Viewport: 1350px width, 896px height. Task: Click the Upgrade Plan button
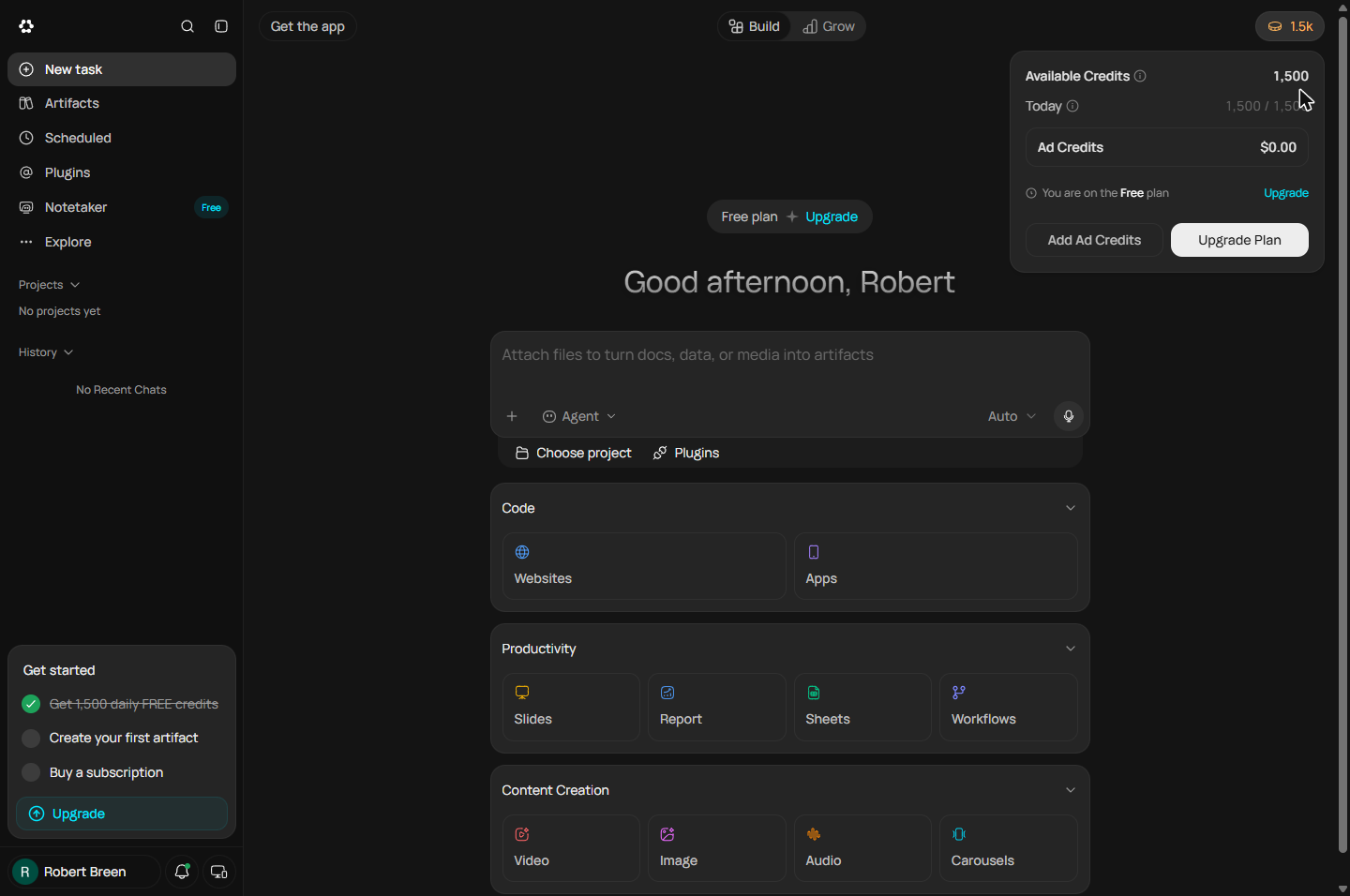click(x=1239, y=240)
